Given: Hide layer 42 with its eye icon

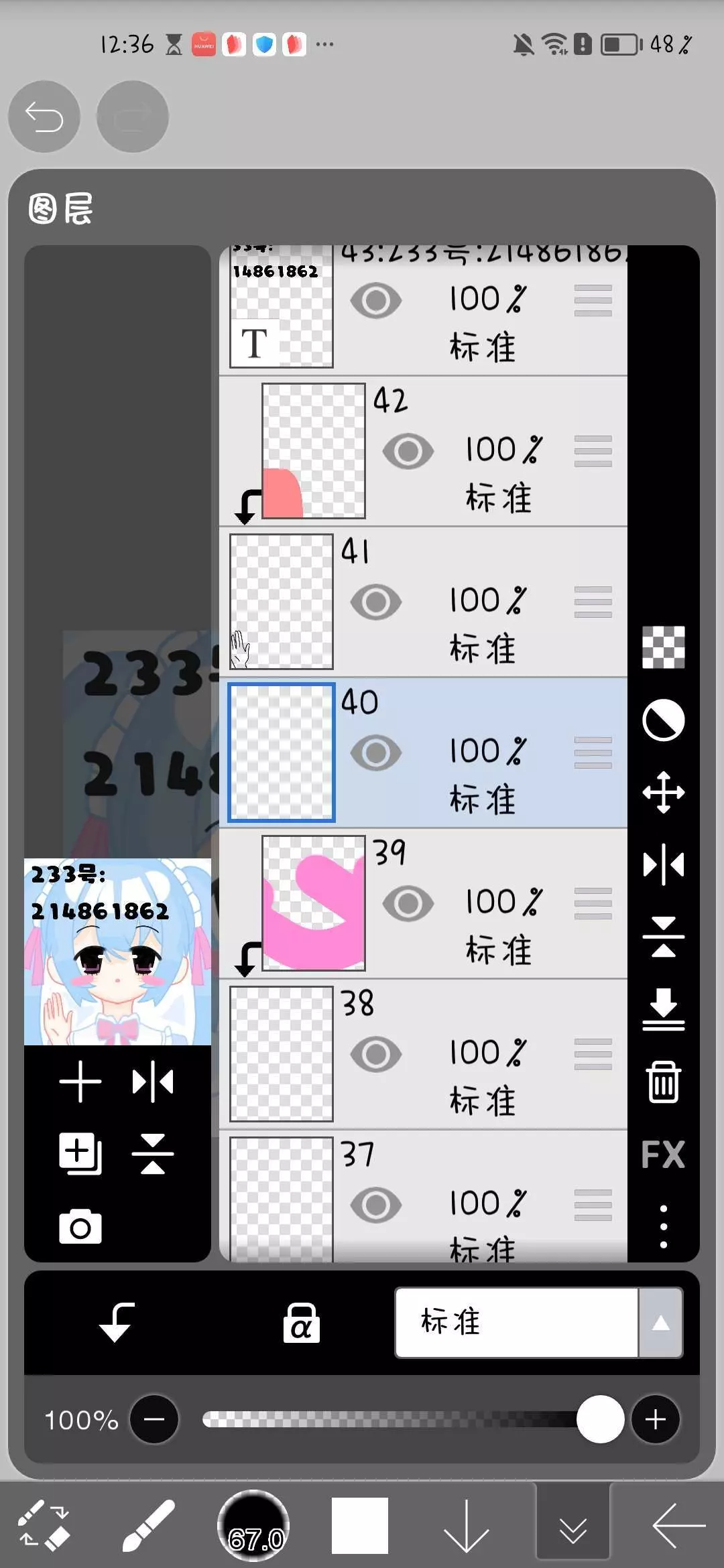Looking at the screenshot, I should click(408, 451).
